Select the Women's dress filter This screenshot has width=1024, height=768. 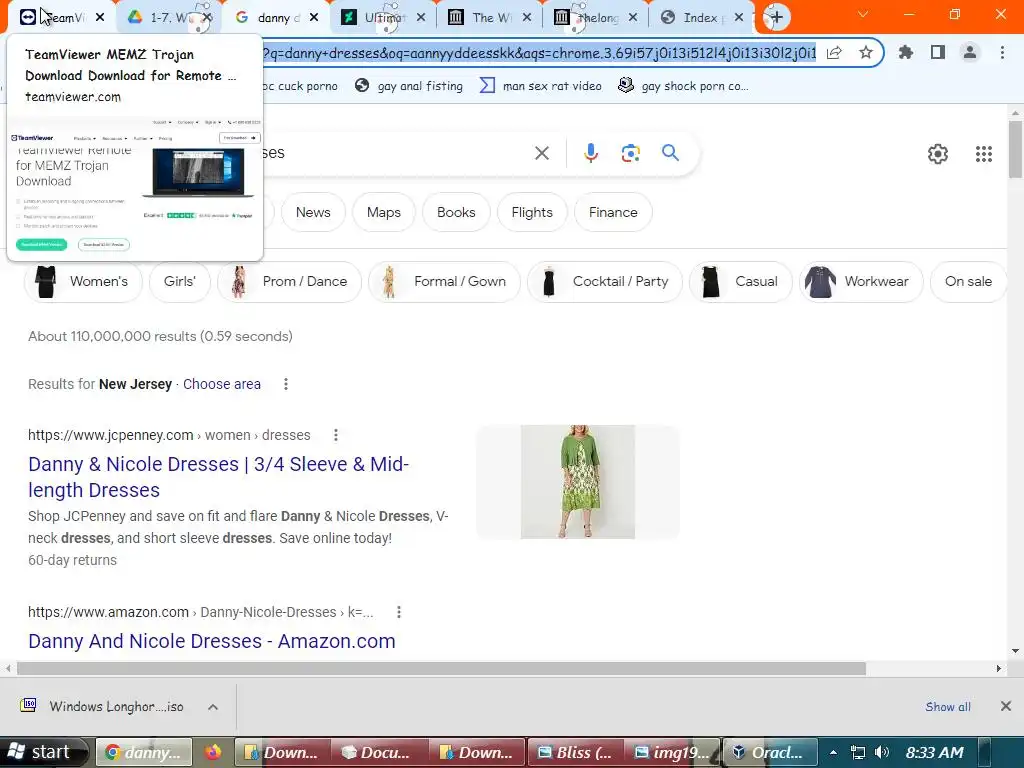click(83, 281)
